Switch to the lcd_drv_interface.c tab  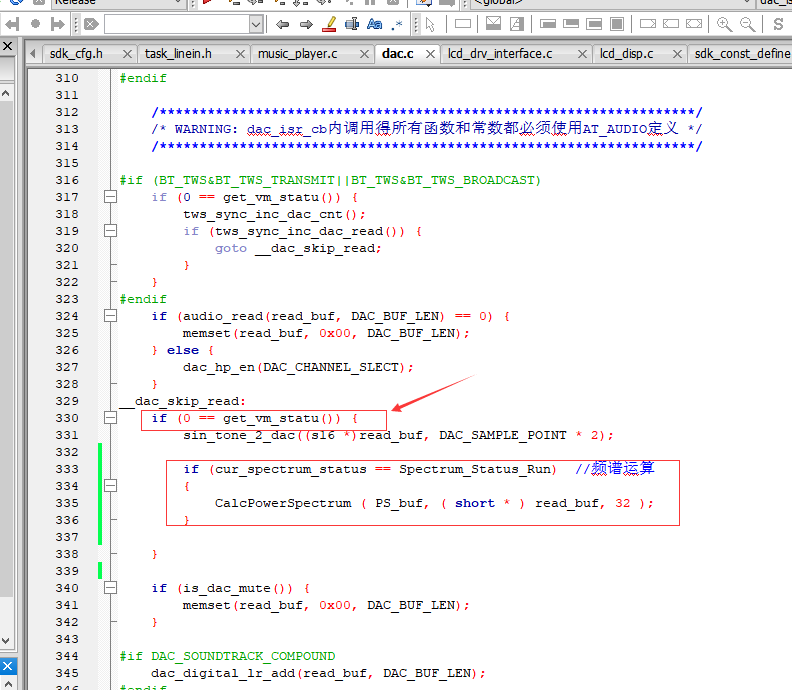point(500,54)
